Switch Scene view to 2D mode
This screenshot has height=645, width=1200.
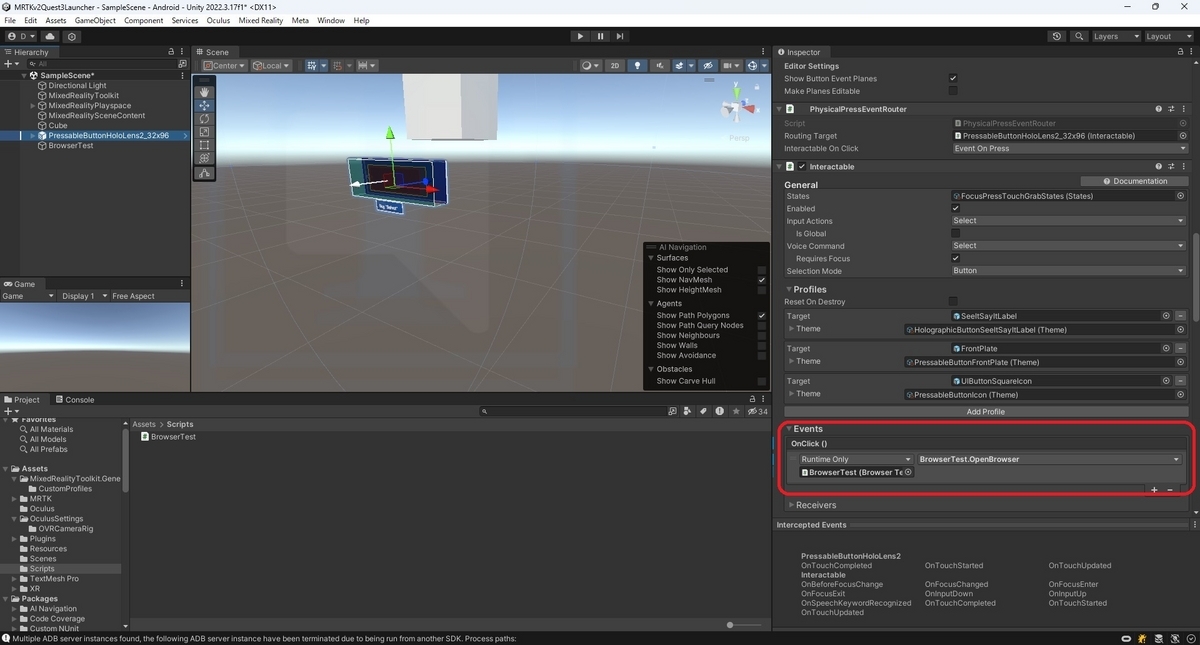[614, 65]
